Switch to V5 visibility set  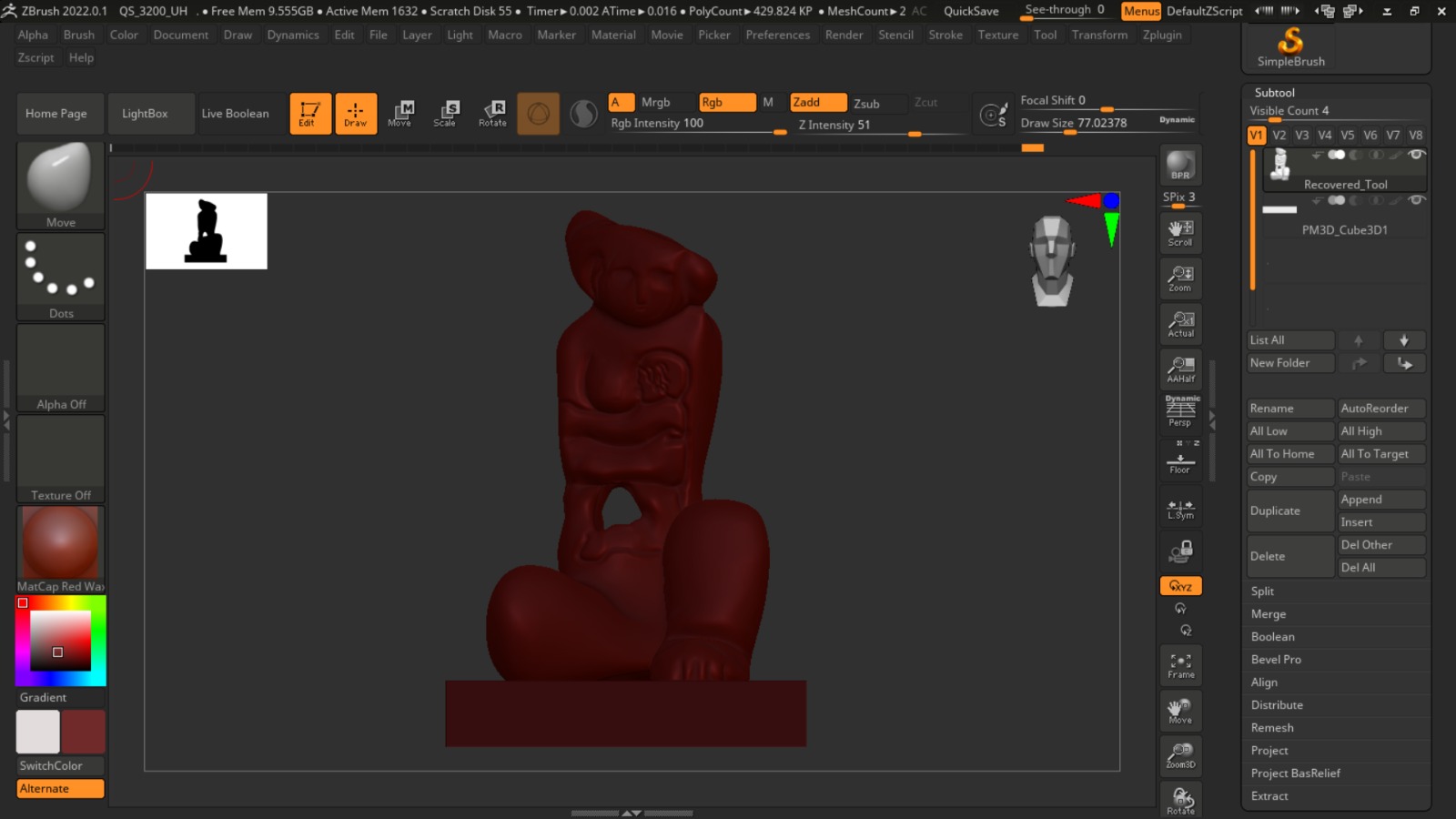(x=1348, y=135)
